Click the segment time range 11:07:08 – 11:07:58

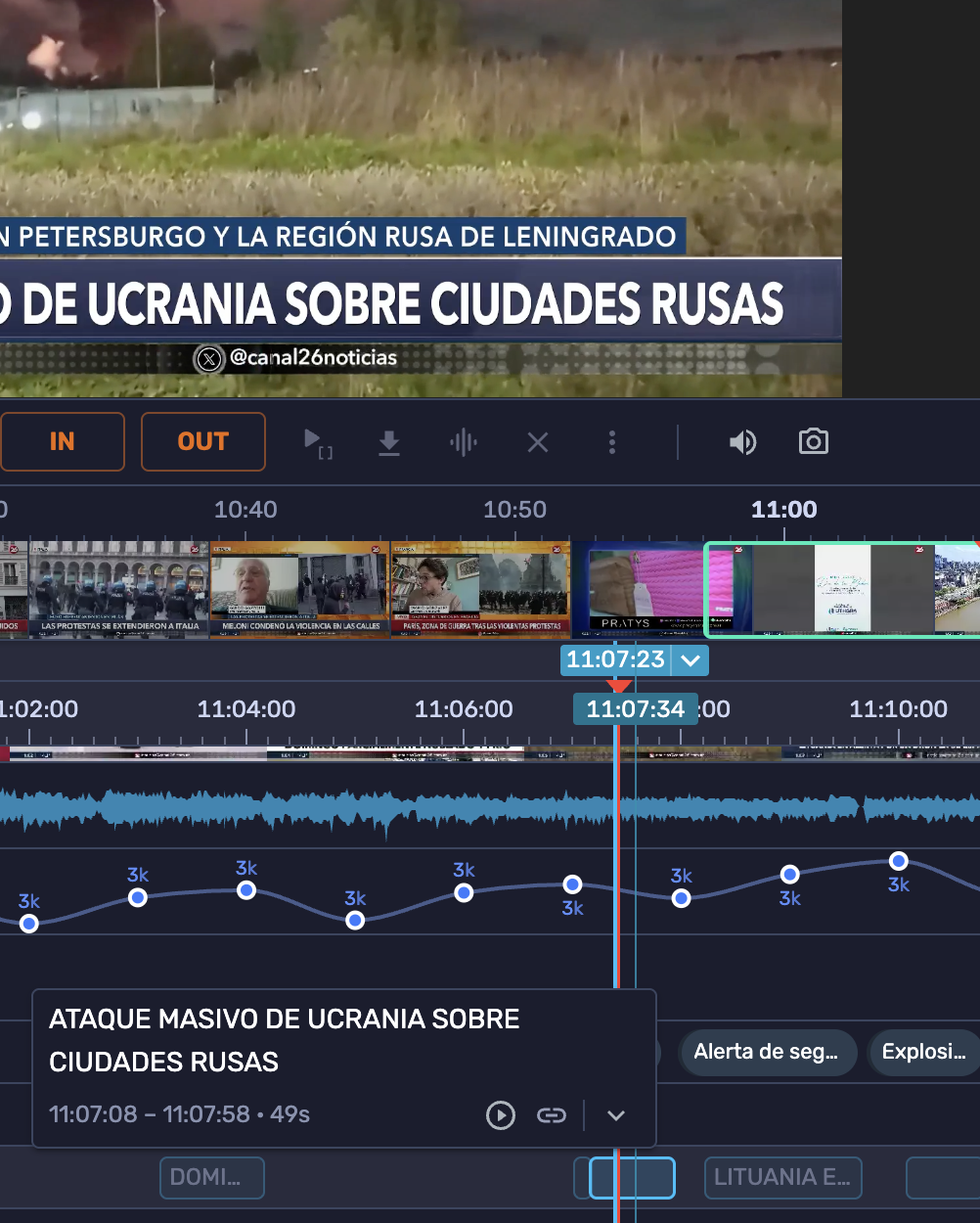tap(150, 1114)
